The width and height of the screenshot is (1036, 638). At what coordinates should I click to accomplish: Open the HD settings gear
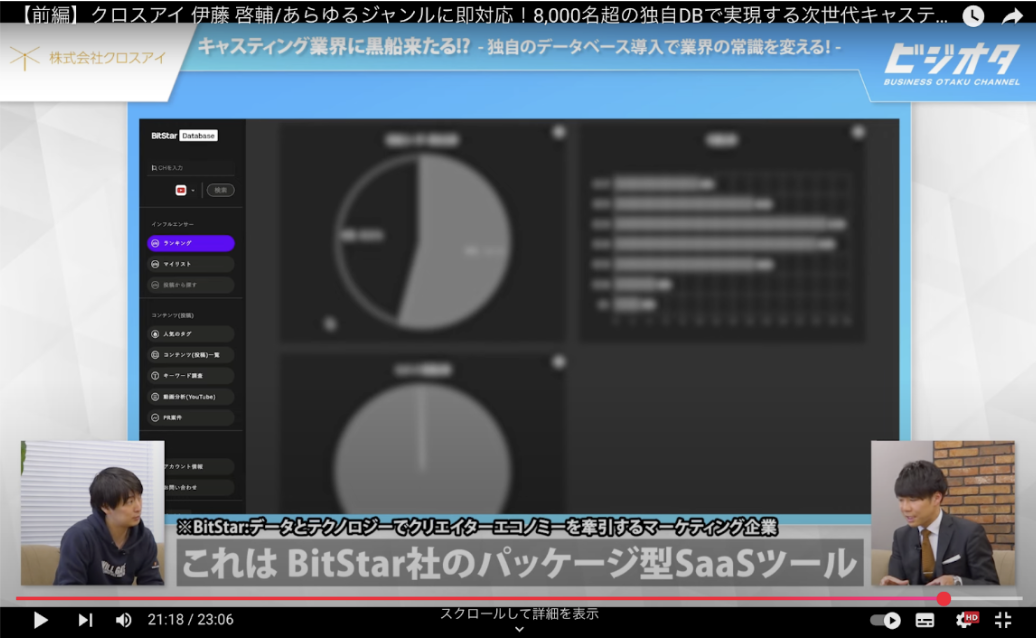click(967, 620)
